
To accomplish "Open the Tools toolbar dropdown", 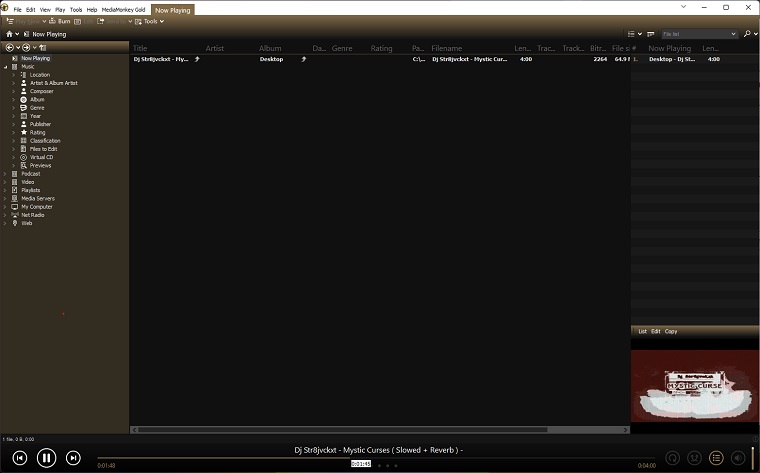I will click(152, 21).
